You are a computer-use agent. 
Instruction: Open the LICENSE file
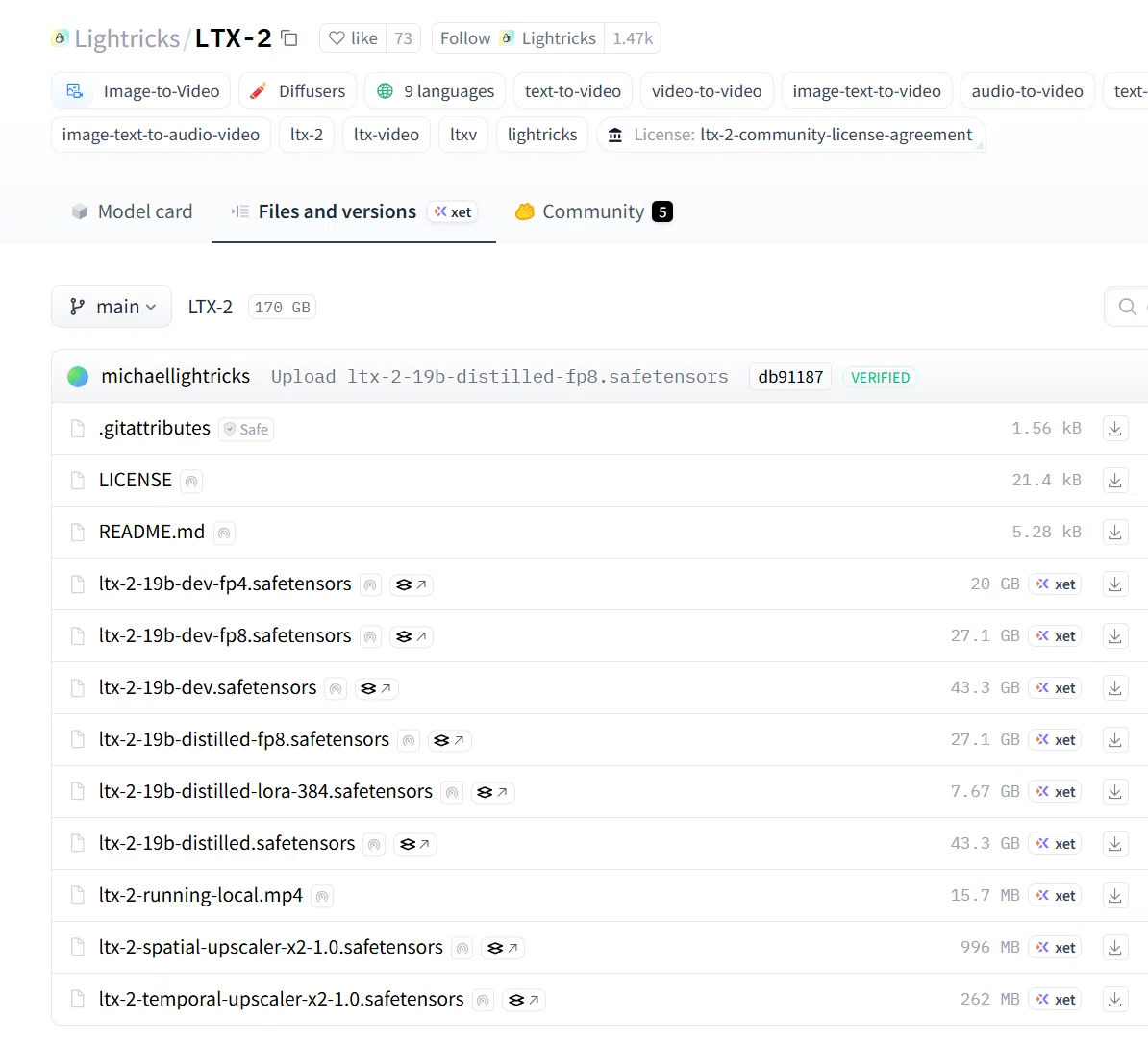pos(136,480)
